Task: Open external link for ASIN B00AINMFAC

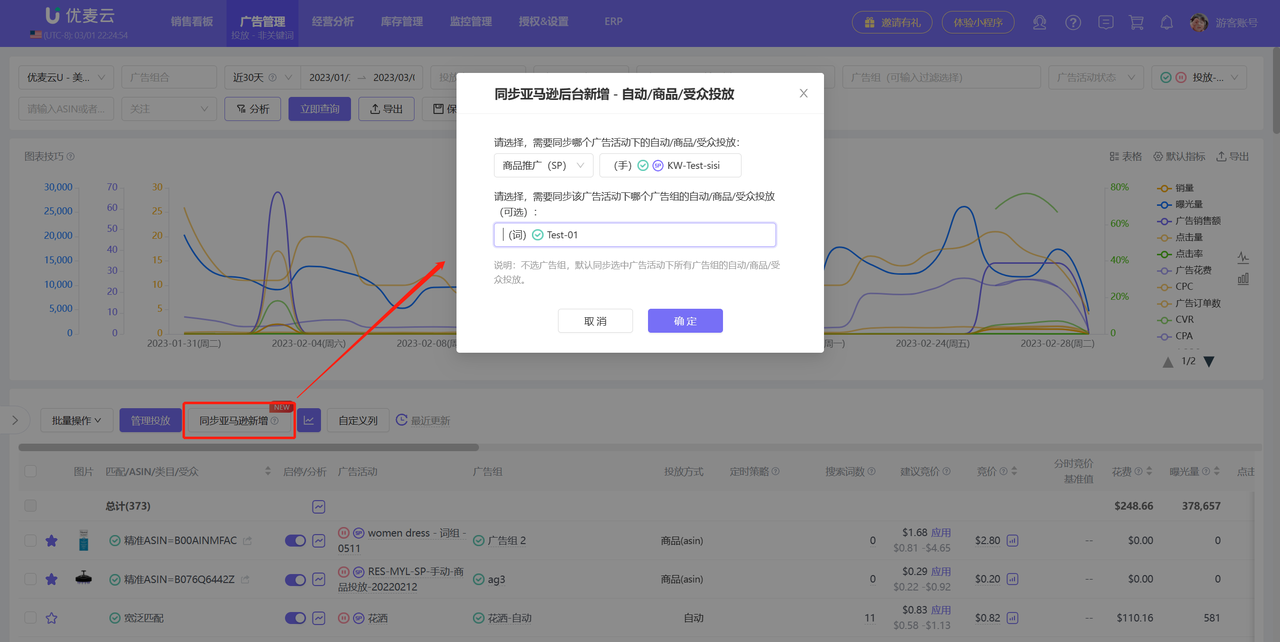Action: [x=247, y=541]
